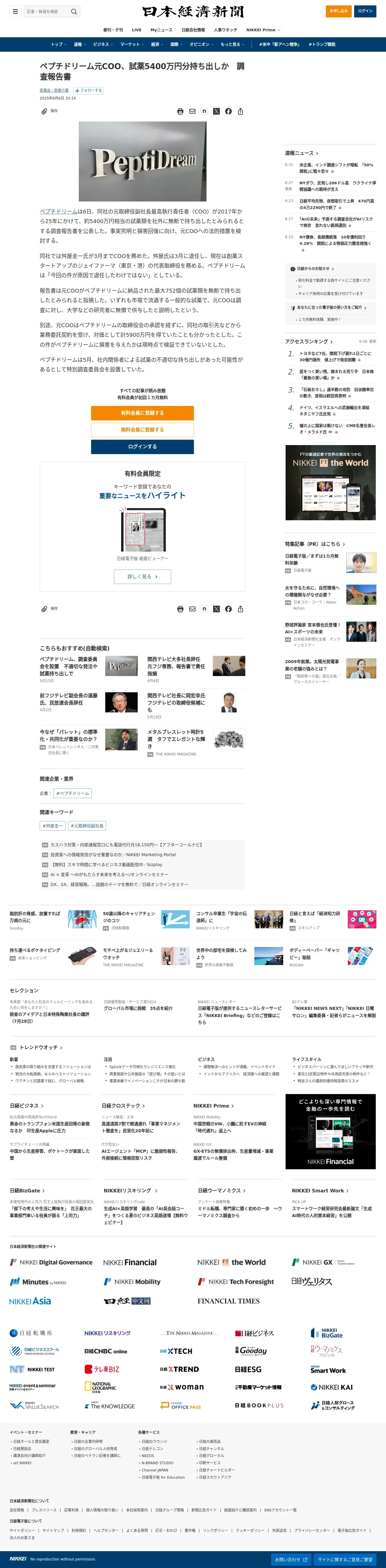
Task: Click the 詳しく見る button
Action: (142, 576)
